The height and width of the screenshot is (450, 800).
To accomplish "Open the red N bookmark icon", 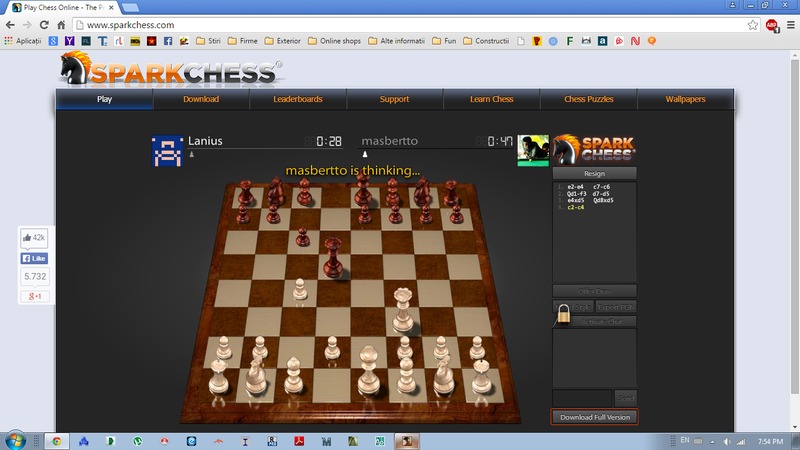I will point(635,41).
